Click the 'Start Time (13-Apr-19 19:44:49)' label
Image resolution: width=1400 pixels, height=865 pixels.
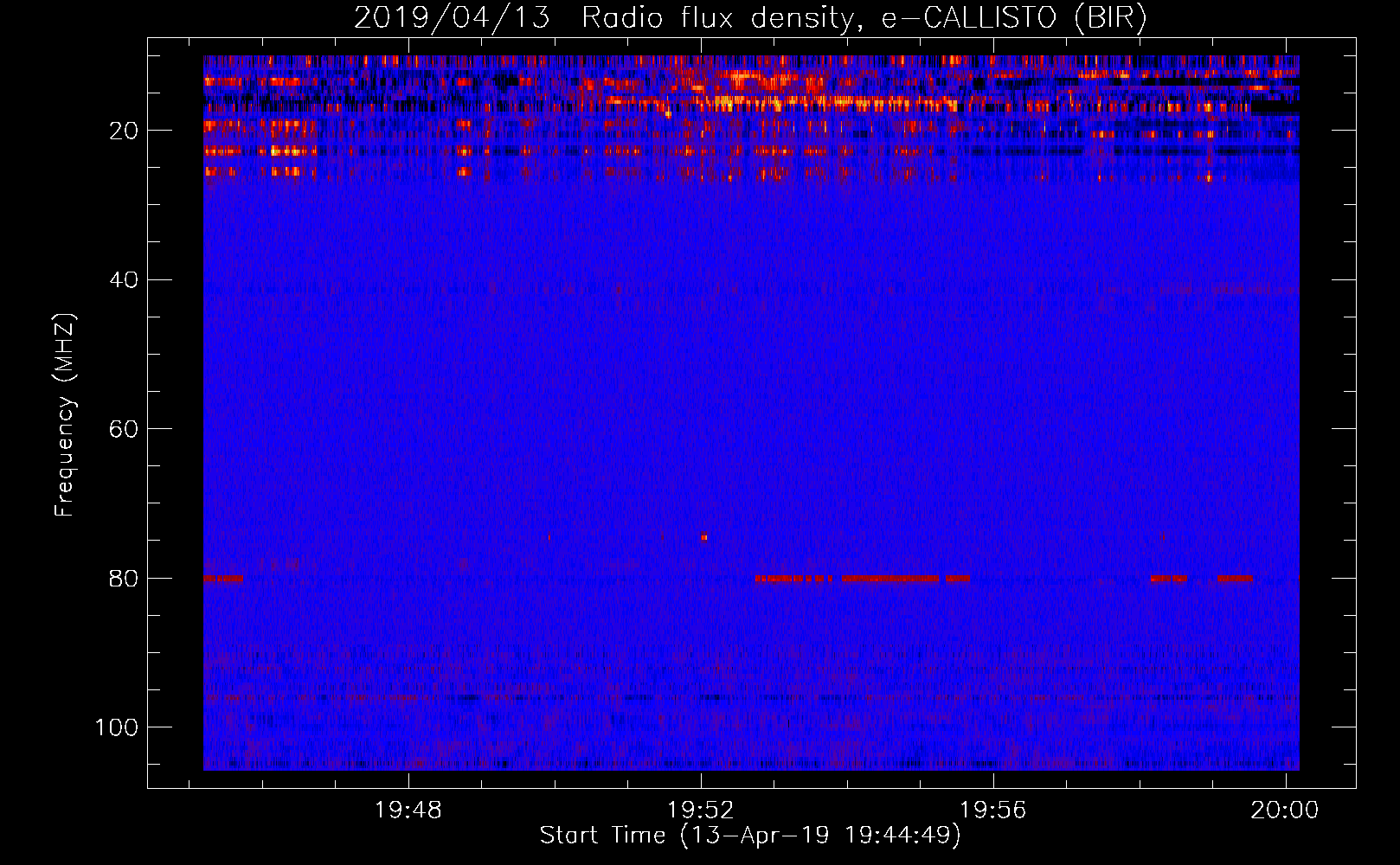750,836
